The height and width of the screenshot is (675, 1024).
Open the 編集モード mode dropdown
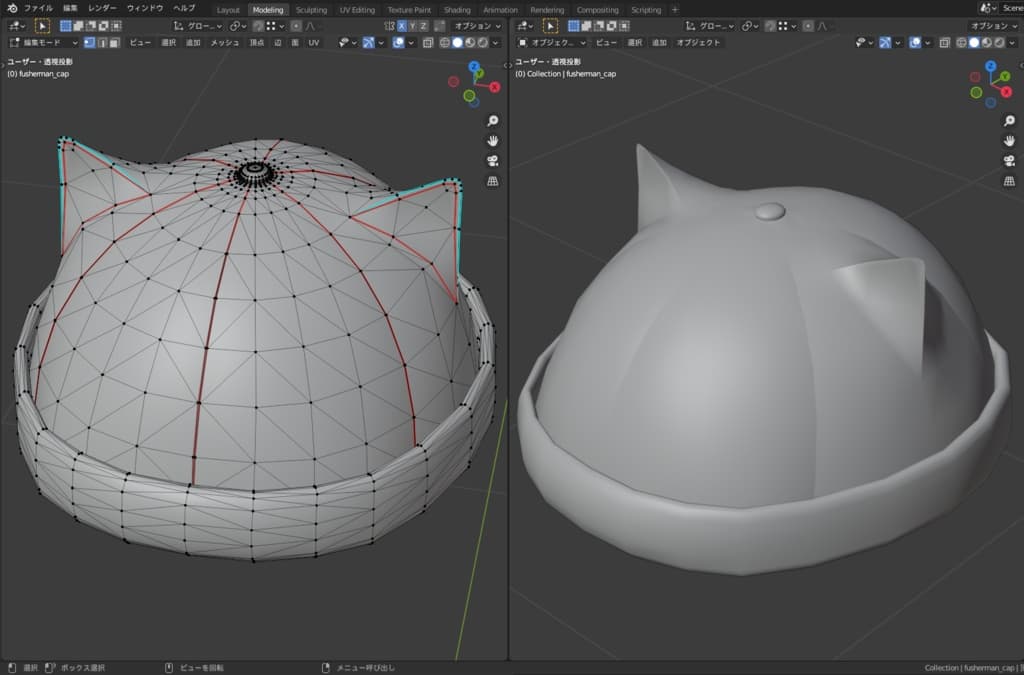point(44,43)
